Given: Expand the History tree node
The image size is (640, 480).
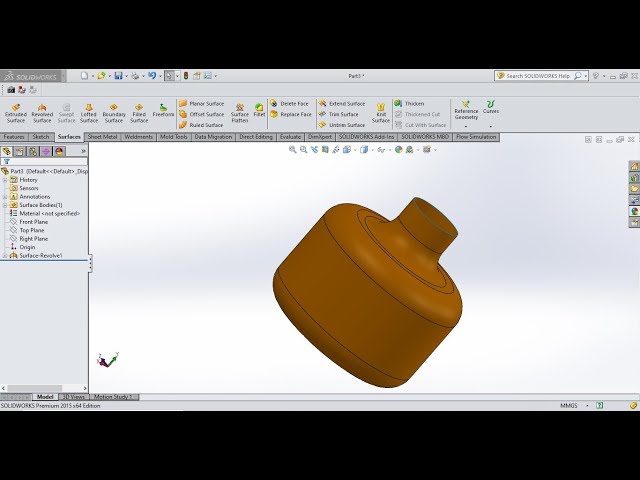Looking at the screenshot, I should click(5, 180).
